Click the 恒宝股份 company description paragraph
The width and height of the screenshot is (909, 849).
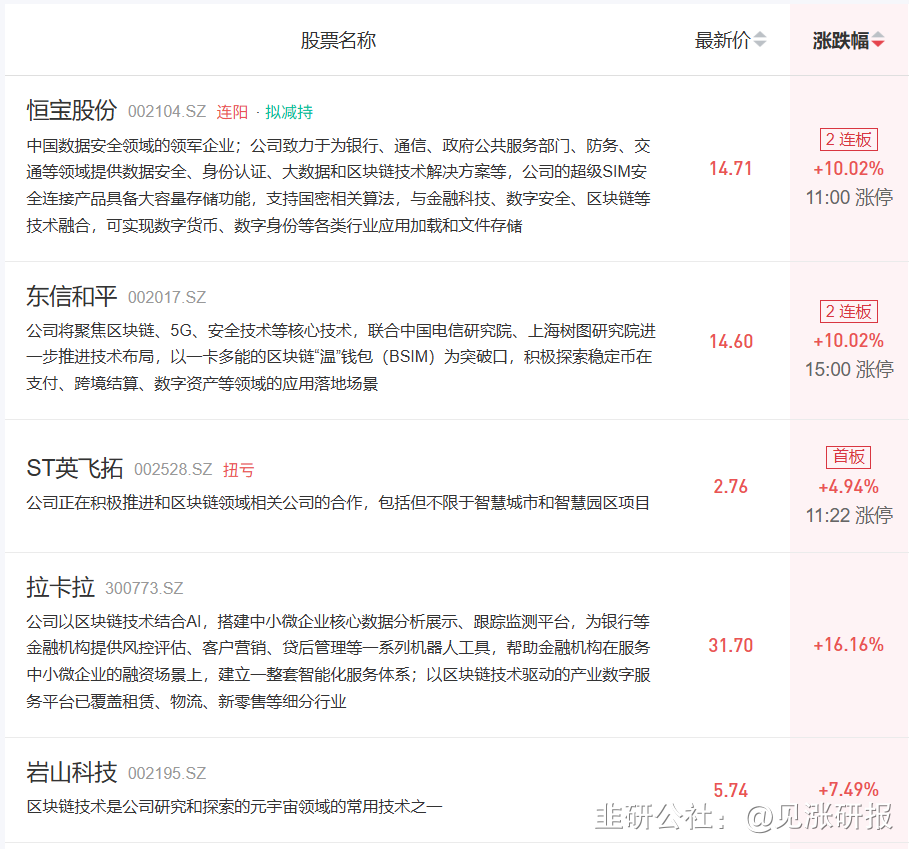[x=339, y=185]
